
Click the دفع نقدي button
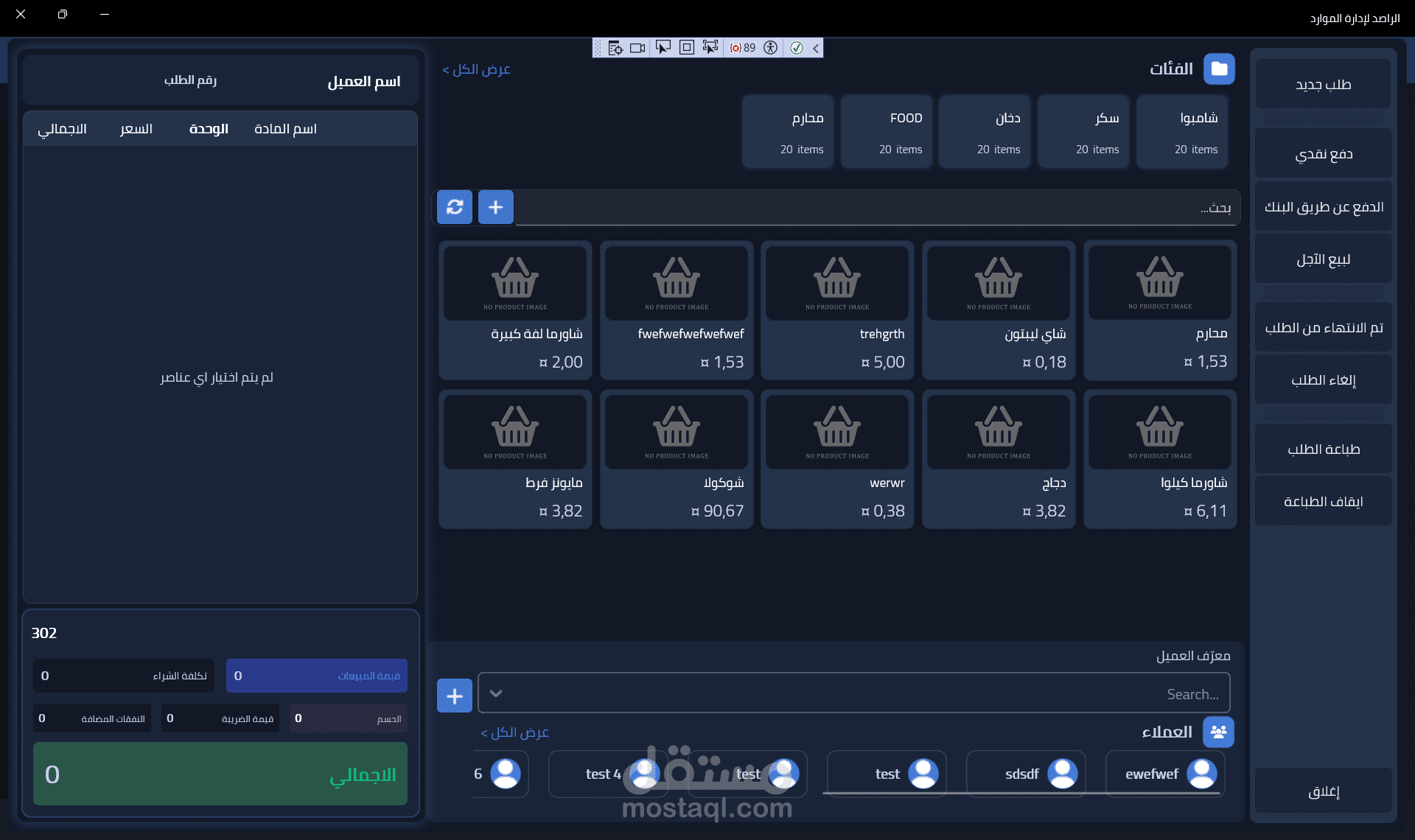click(1323, 154)
